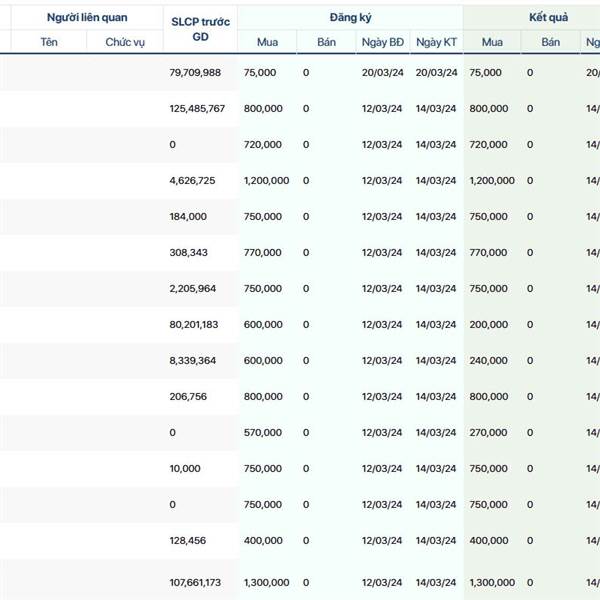Select the cell 2,205,964
600x600 pixels.
pyautogui.click(x=193, y=289)
